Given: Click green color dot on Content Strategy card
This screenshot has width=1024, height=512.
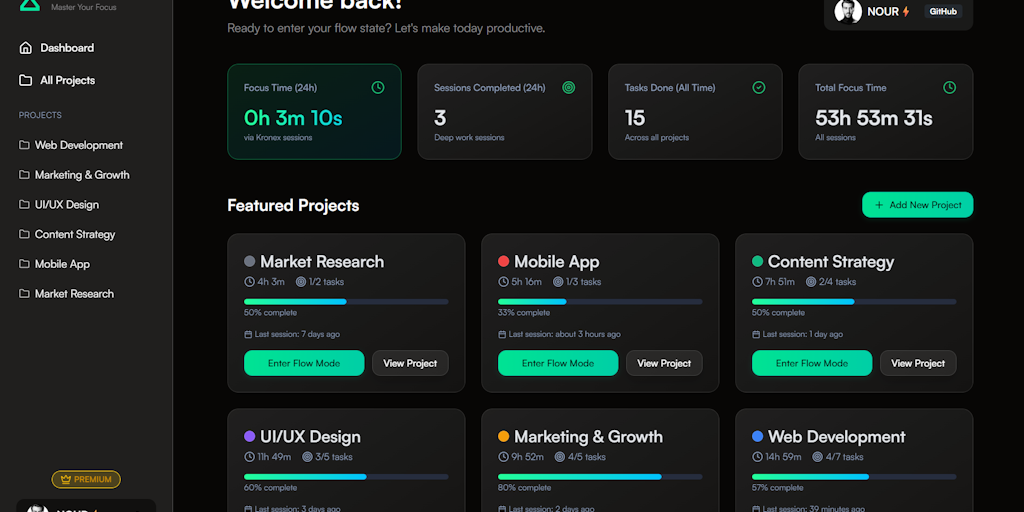Looking at the screenshot, I should point(758,261).
